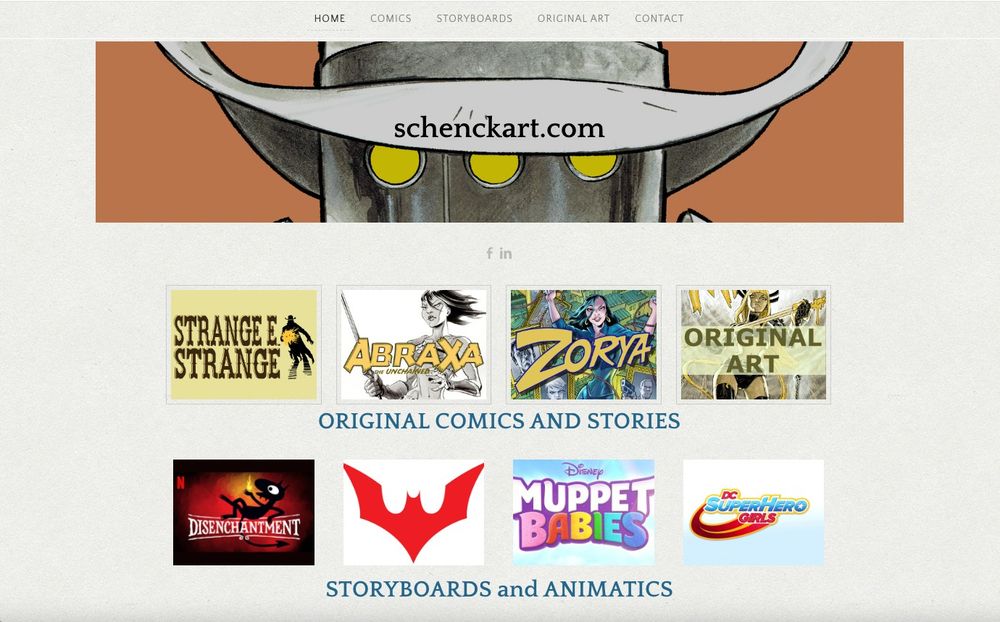Image resolution: width=1000 pixels, height=622 pixels.
Task: Click the red Batman Beyond bat logo
Action: [413, 512]
